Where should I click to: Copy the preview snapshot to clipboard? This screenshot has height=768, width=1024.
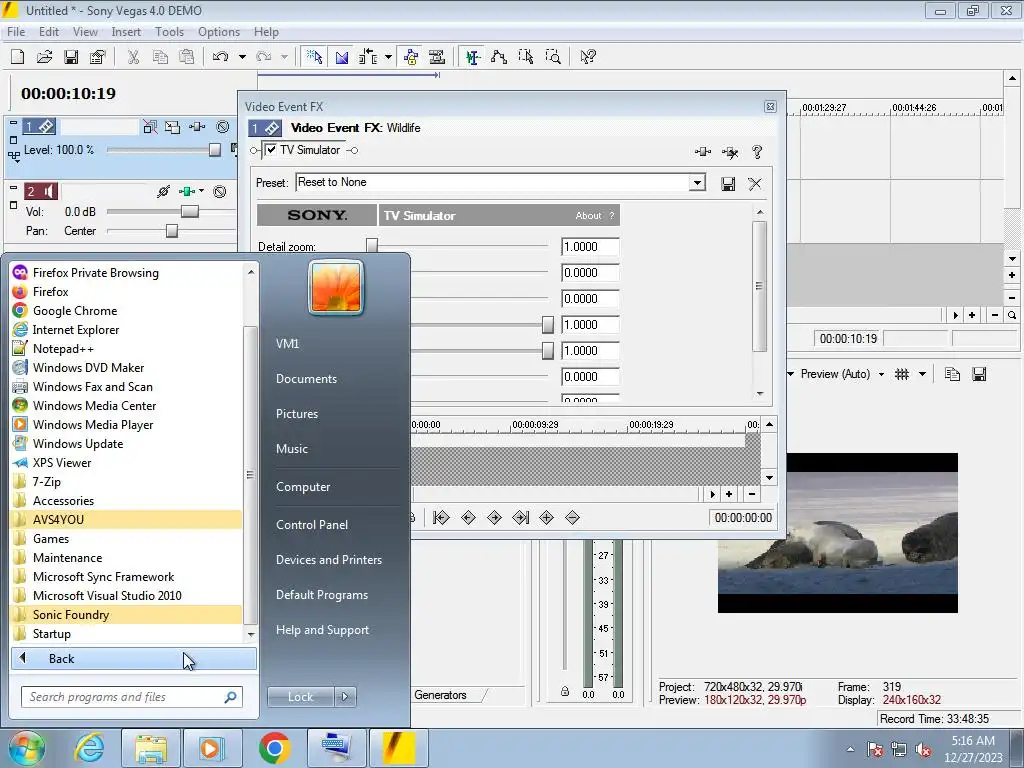tap(952, 374)
